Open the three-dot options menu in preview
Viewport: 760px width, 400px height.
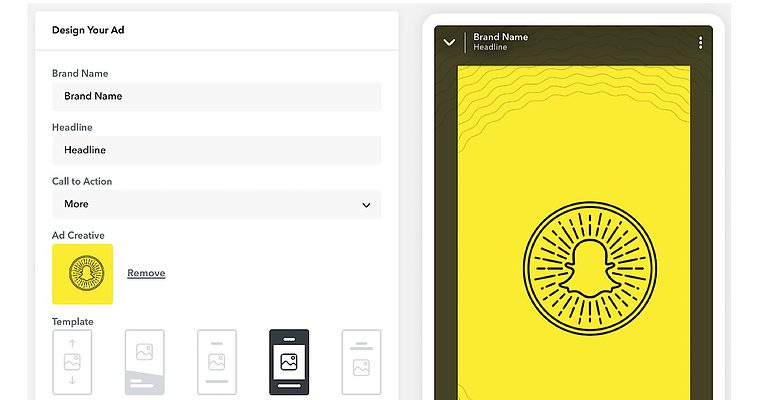700,43
